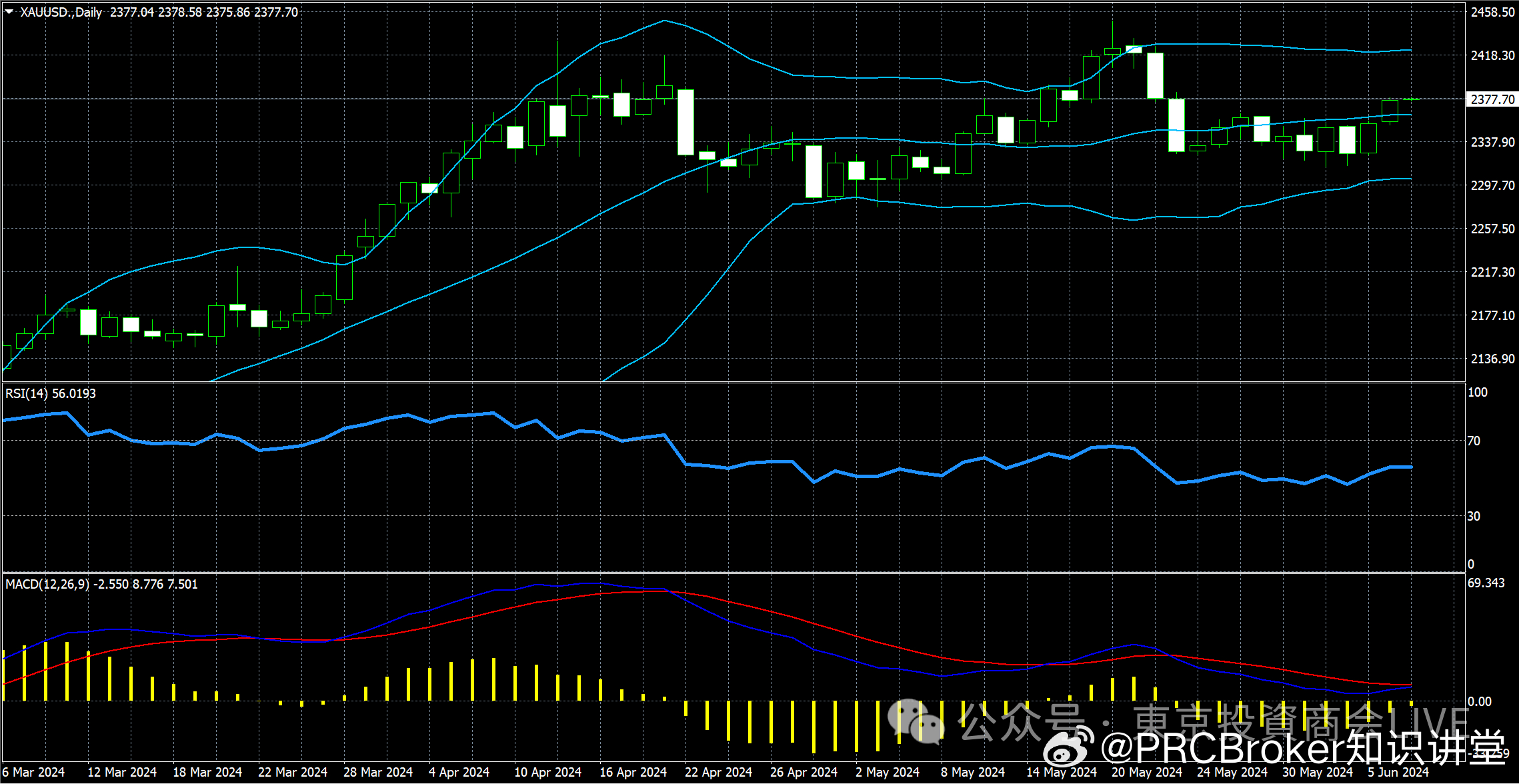Open the chart menu arrow beside XAUUSD
The width and height of the screenshot is (1519, 784).
(9, 12)
